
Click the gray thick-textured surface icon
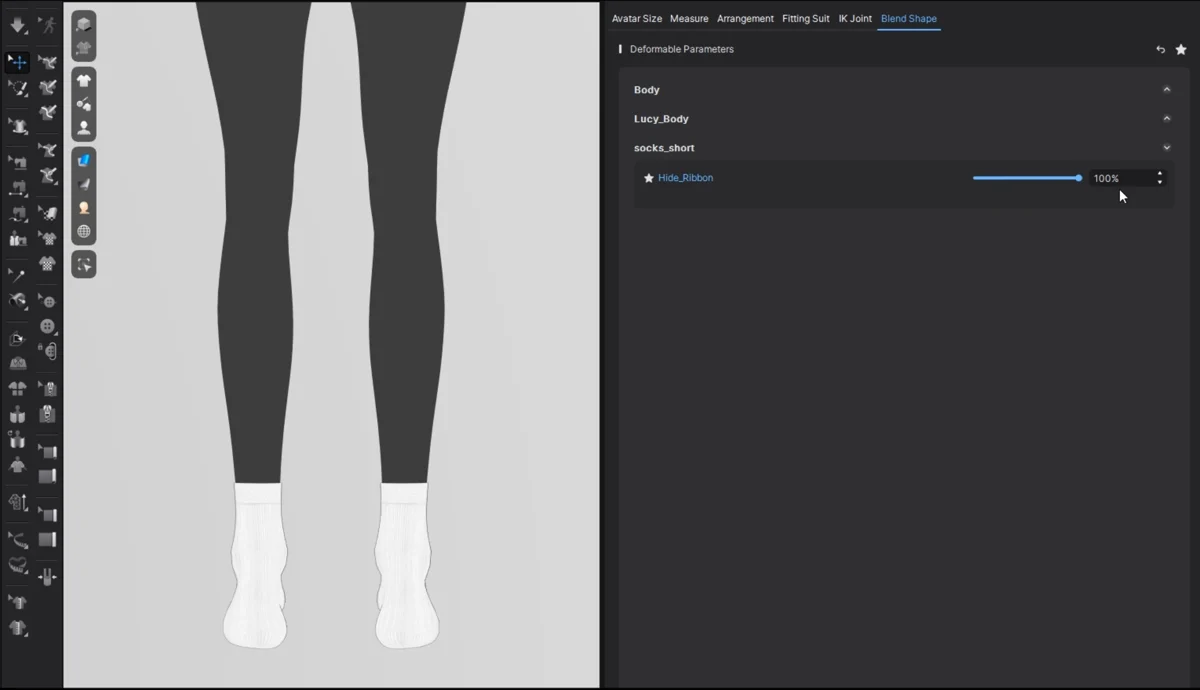pyautogui.click(x=84, y=184)
